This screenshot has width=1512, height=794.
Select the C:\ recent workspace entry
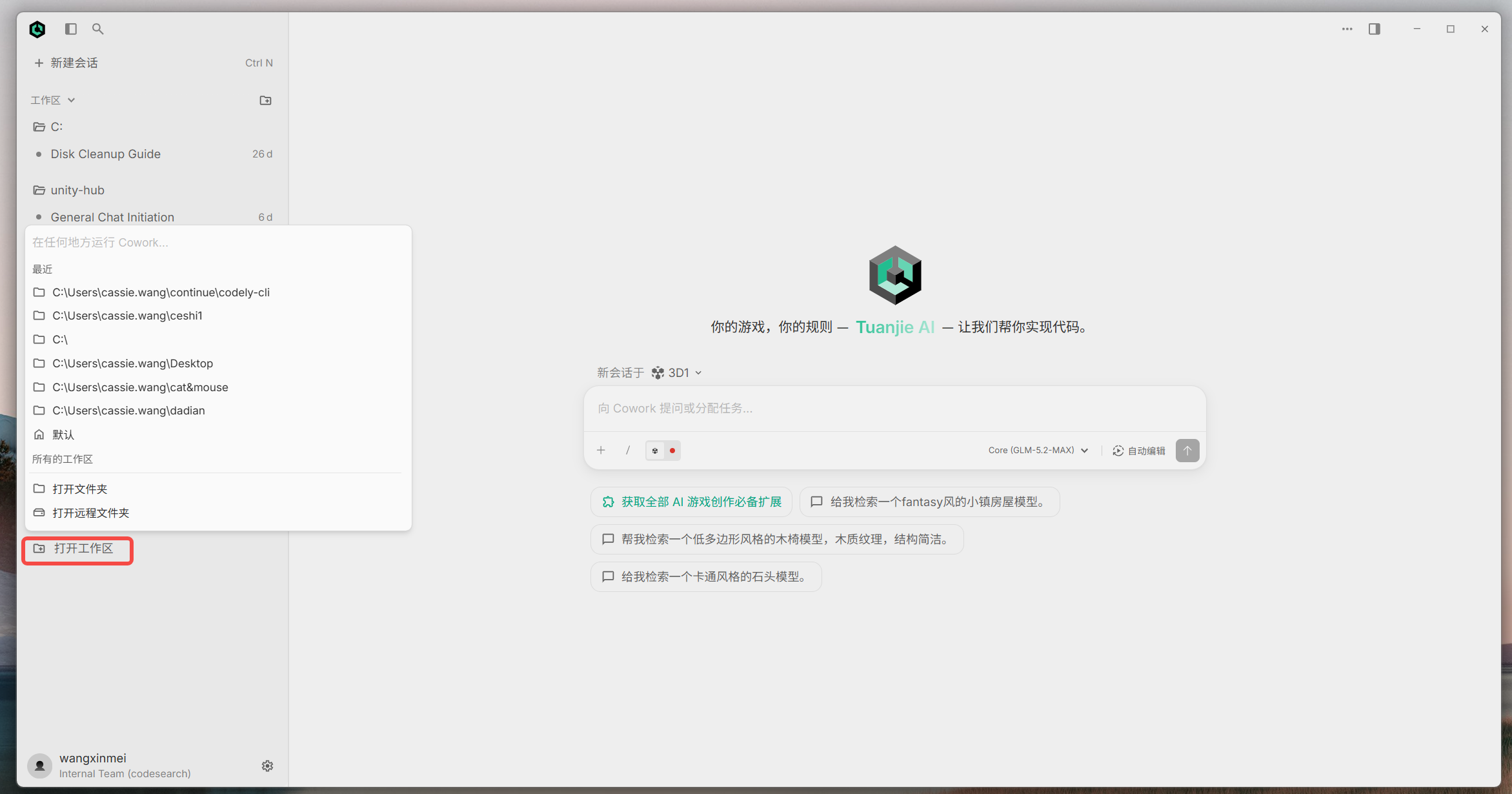[x=218, y=340]
